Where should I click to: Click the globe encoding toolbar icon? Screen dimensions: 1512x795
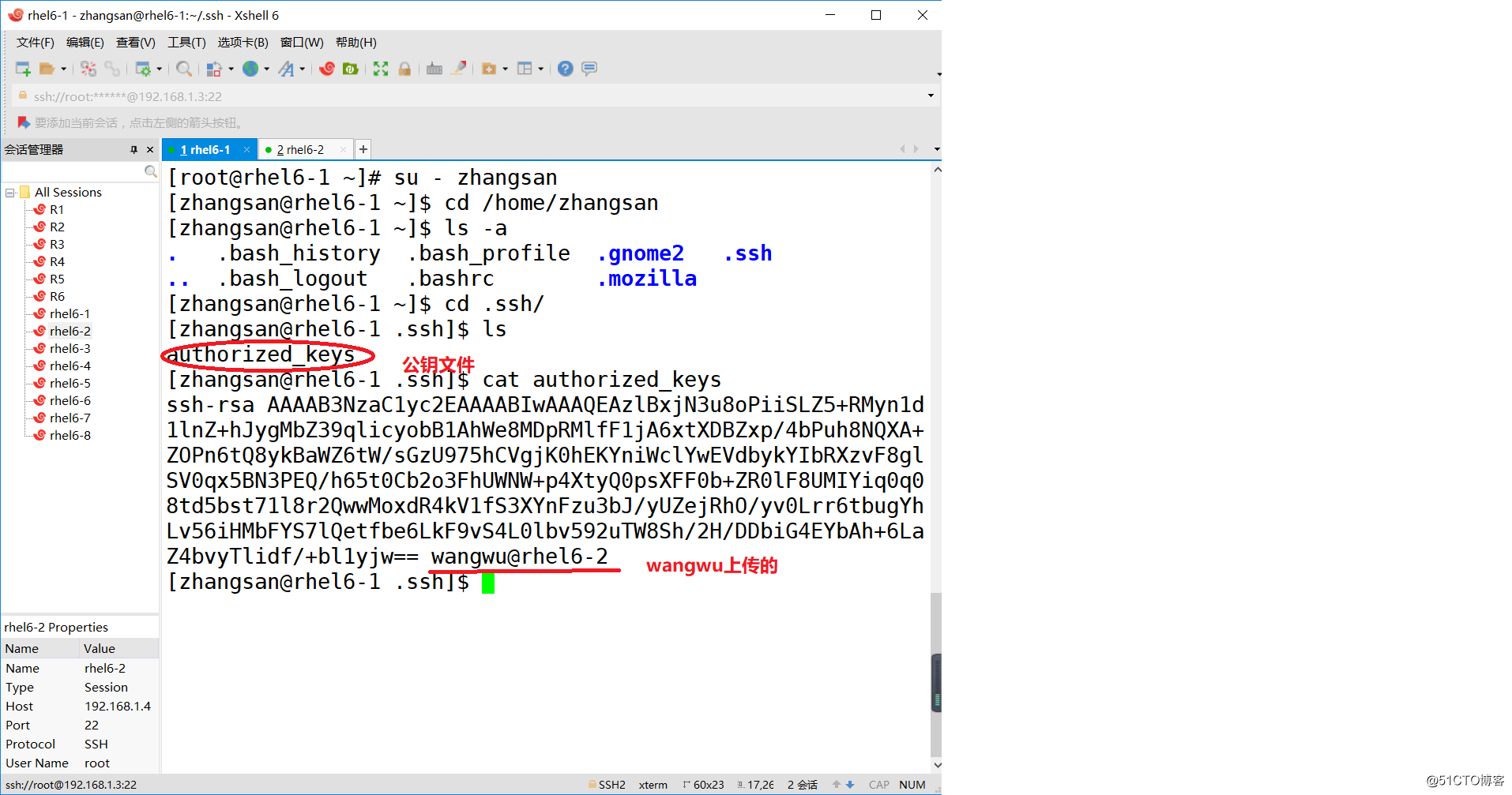coord(250,69)
